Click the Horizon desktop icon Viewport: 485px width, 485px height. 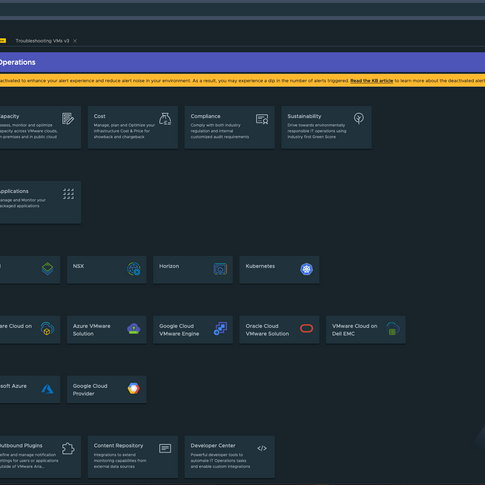click(x=220, y=269)
